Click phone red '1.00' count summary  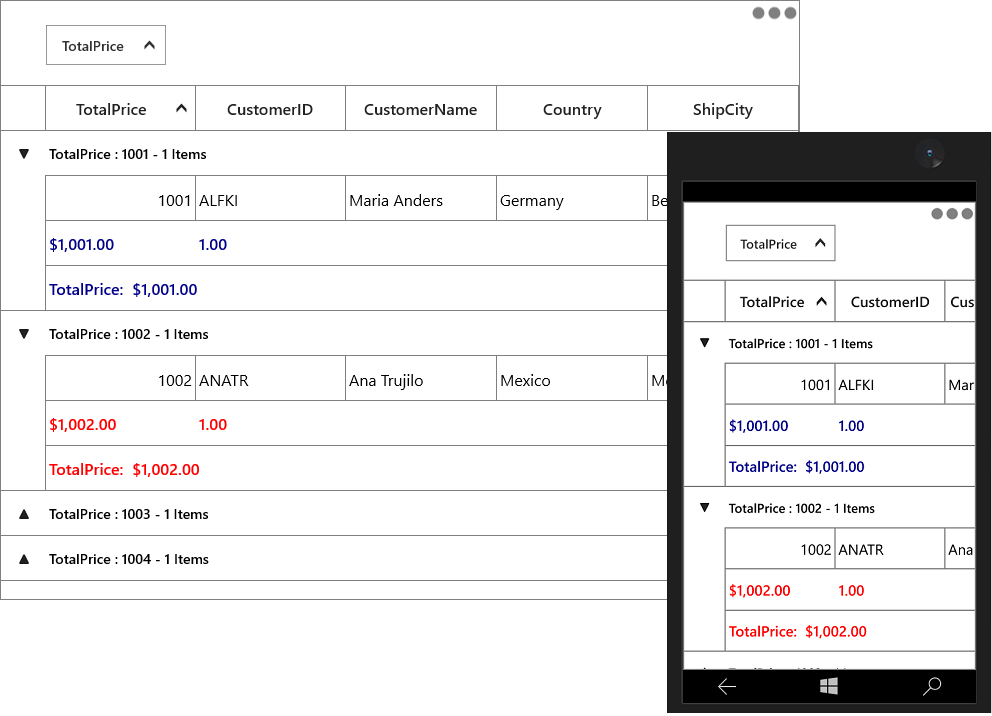click(x=851, y=591)
